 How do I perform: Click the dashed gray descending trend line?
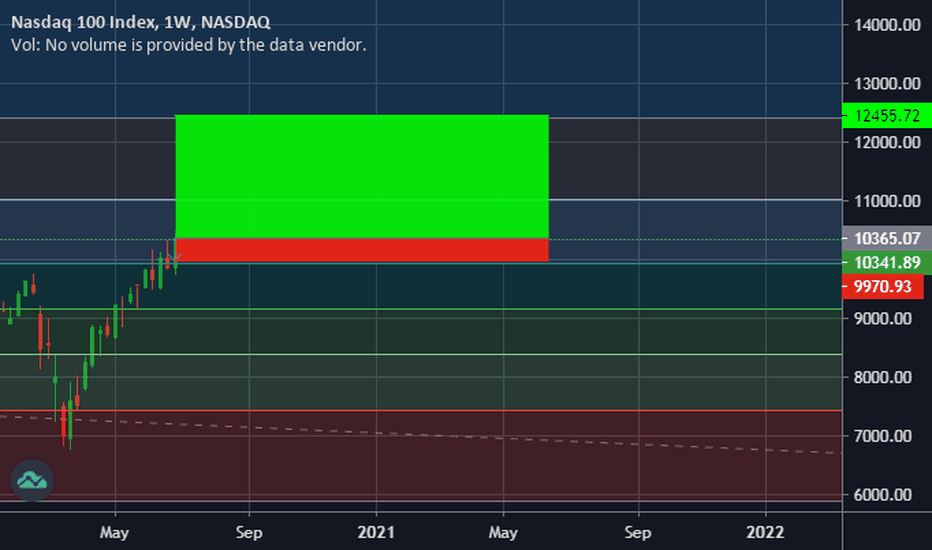click(421, 435)
